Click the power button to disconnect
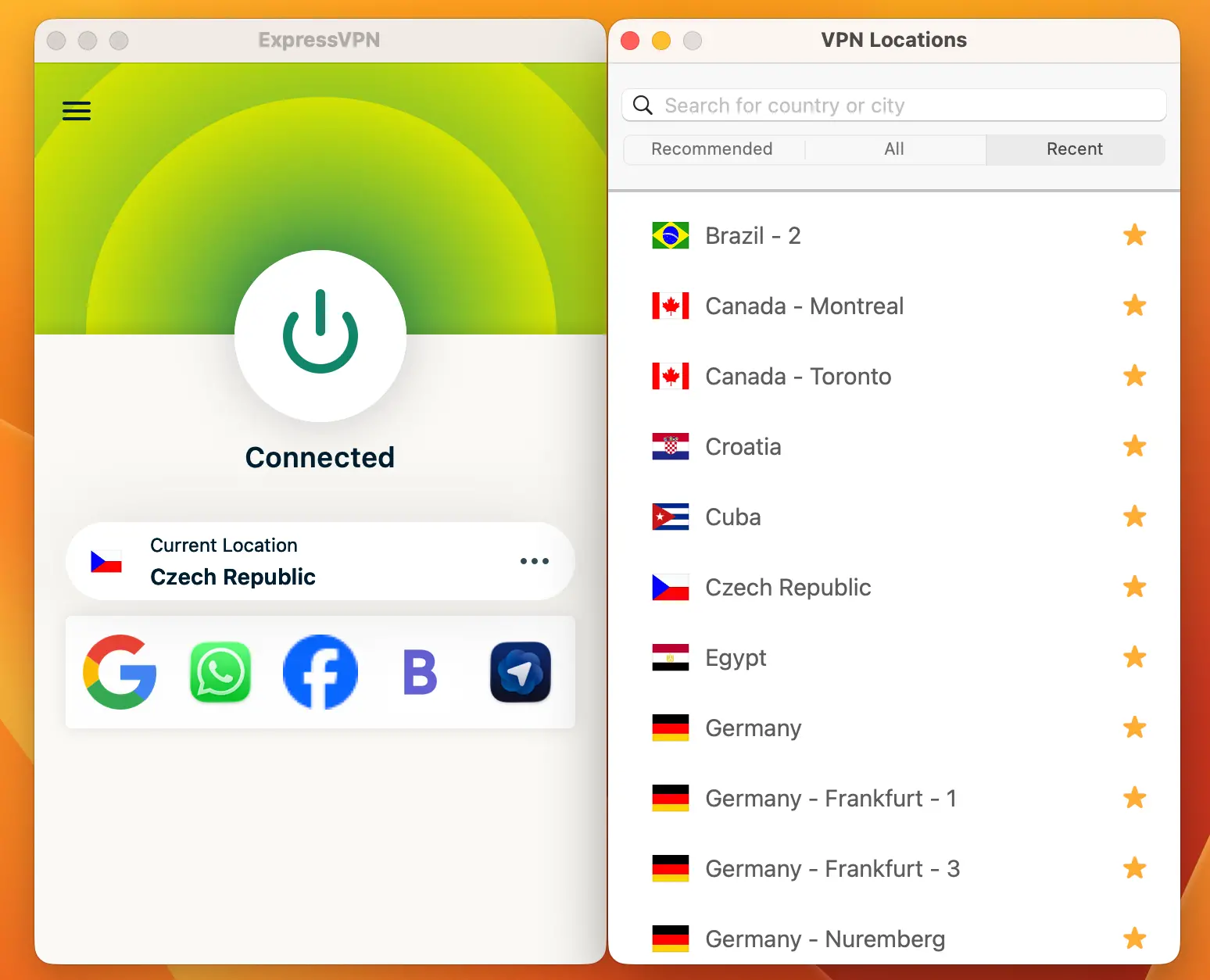Image resolution: width=1210 pixels, height=980 pixels. click(320, 336)
